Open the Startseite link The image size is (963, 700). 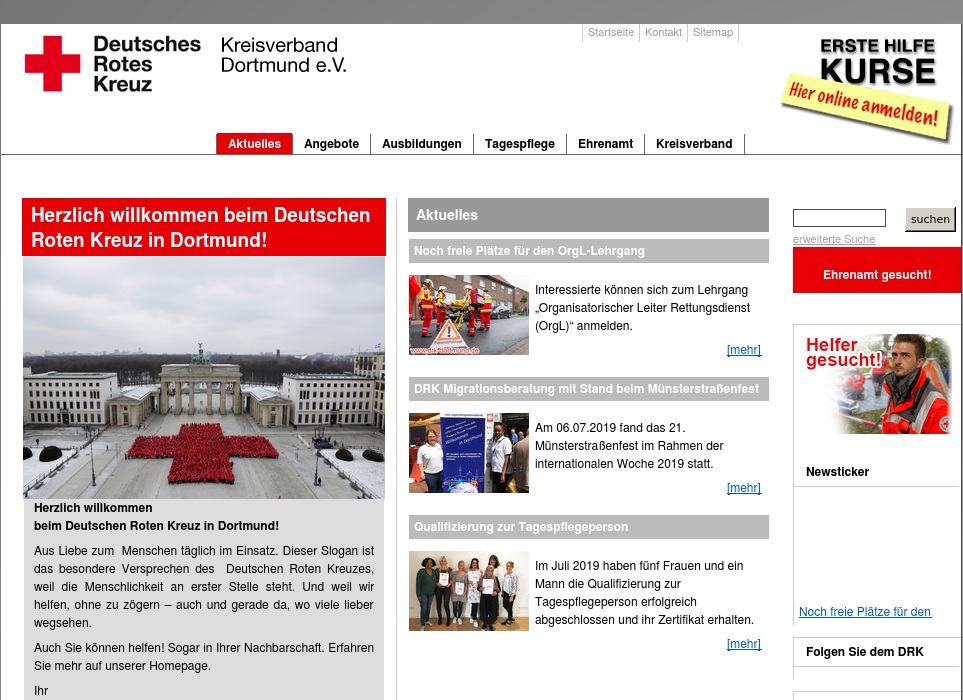(610, 32)
